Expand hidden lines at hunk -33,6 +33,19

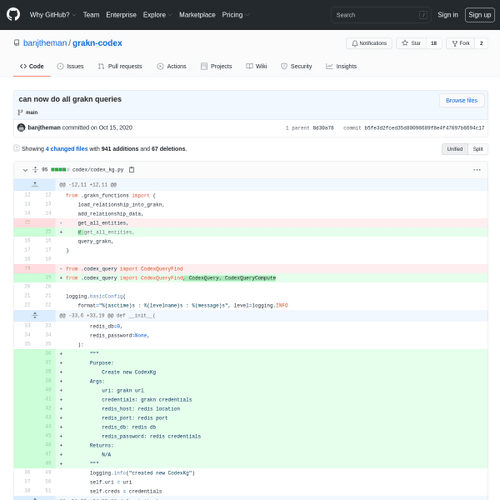(35, 315)
